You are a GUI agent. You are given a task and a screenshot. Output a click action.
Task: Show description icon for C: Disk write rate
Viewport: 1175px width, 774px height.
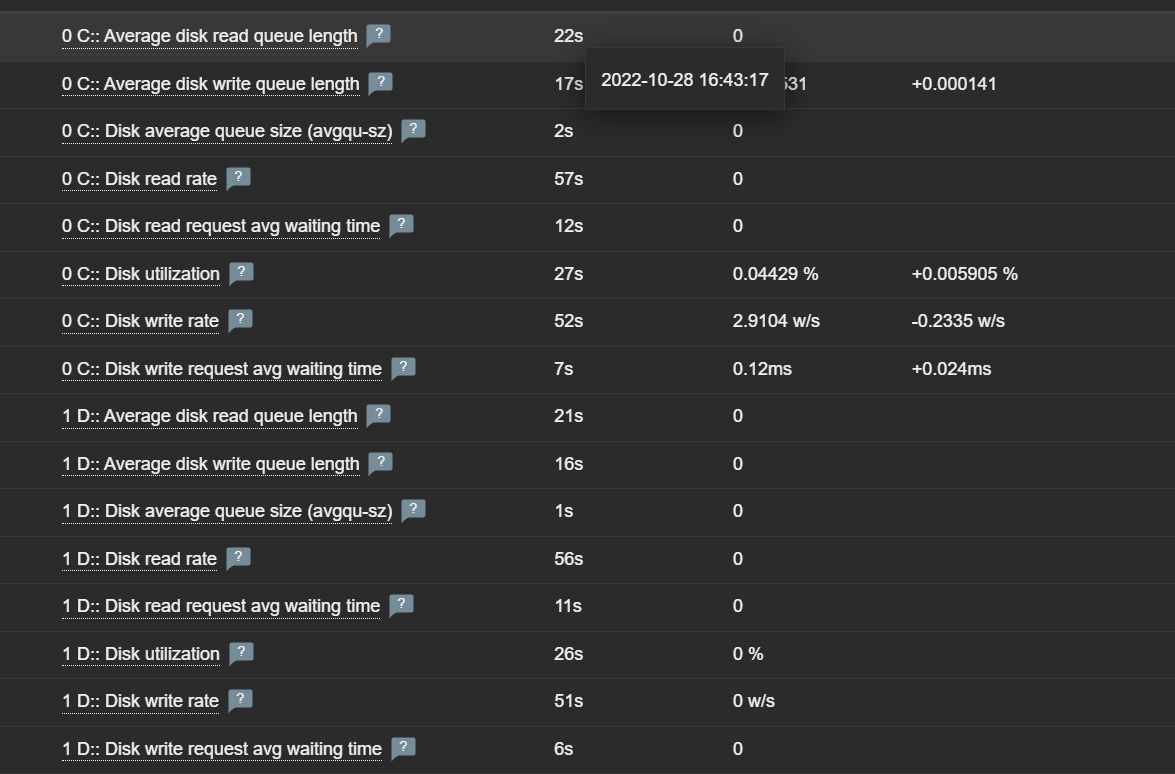(x=240, y=320)
